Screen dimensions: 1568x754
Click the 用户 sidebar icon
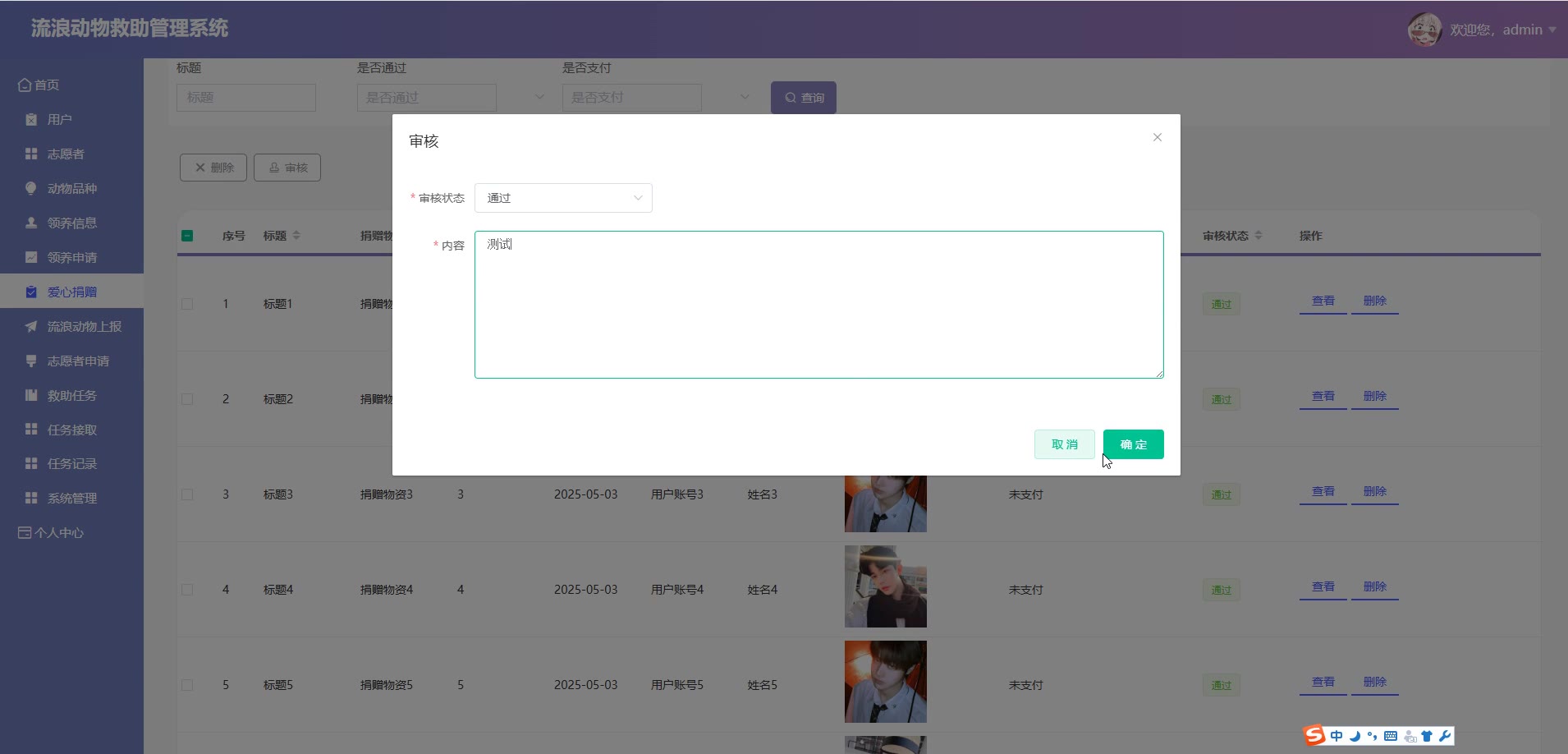coord(31,120)
